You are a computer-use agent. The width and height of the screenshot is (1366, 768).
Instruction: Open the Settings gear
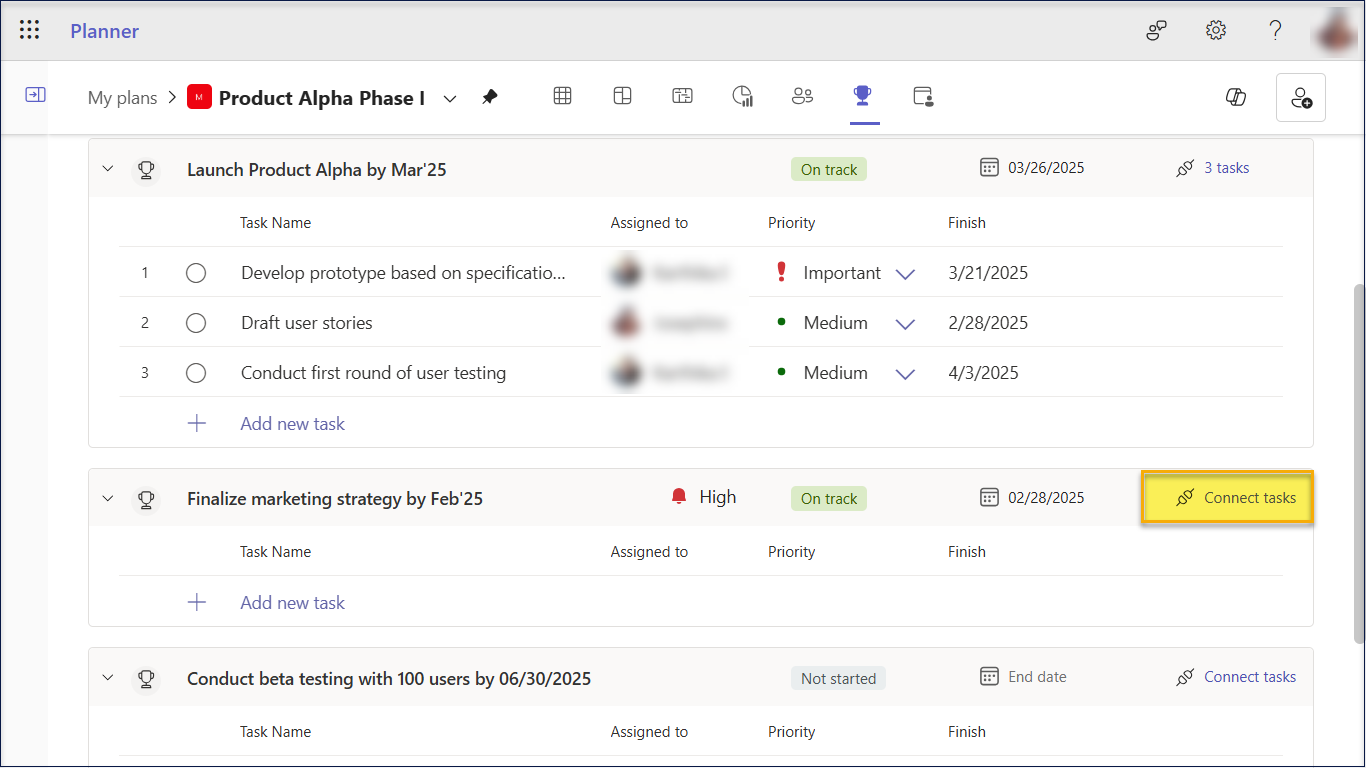(1216, 30)
